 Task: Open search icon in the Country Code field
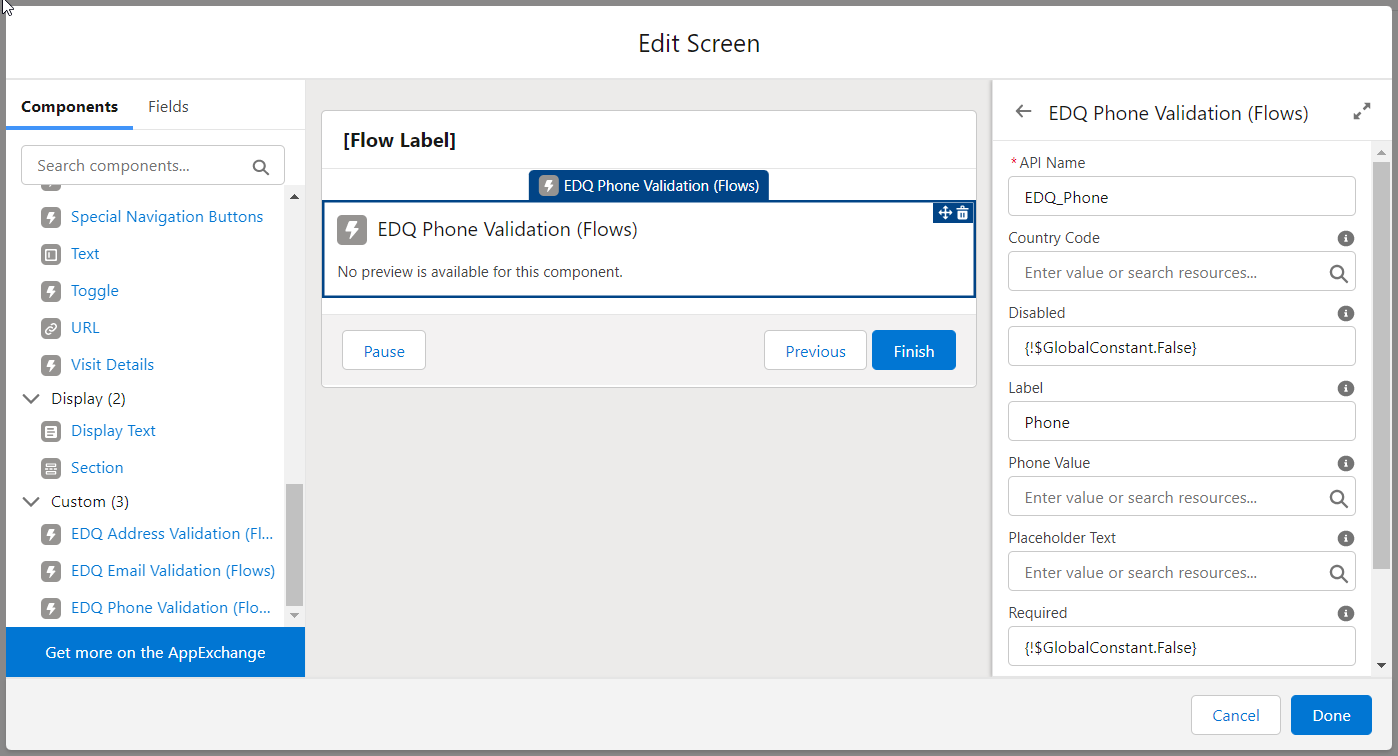[x=1339, y=271]
